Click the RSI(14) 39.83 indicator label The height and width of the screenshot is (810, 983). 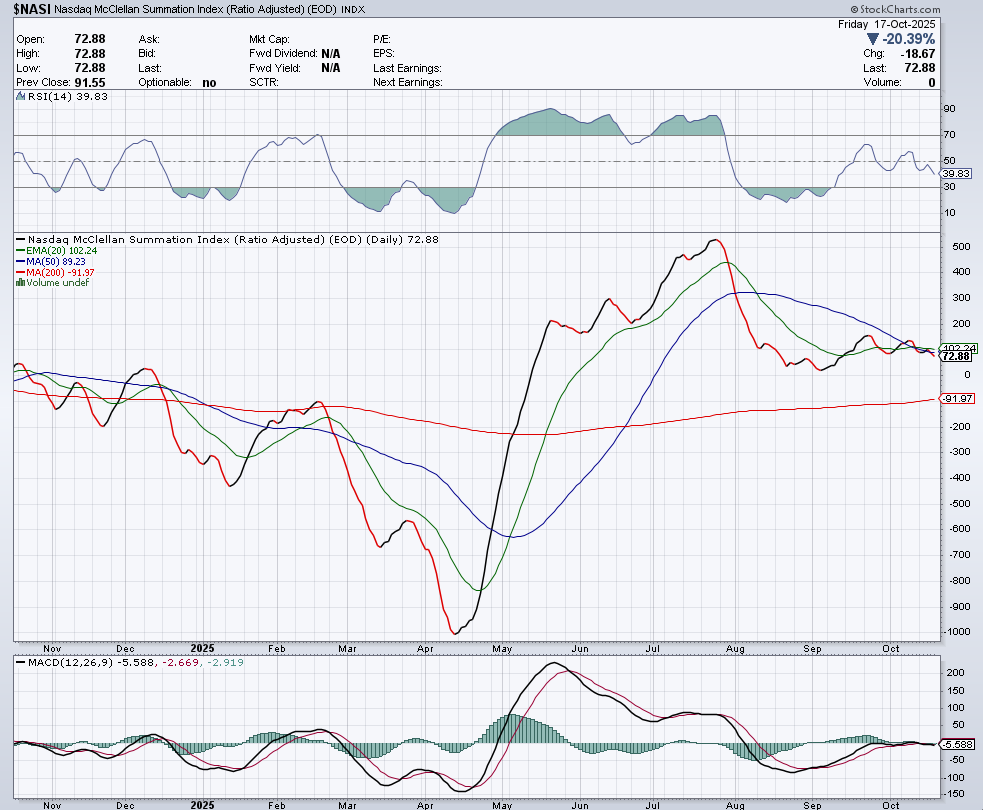(x=68, y=97)
